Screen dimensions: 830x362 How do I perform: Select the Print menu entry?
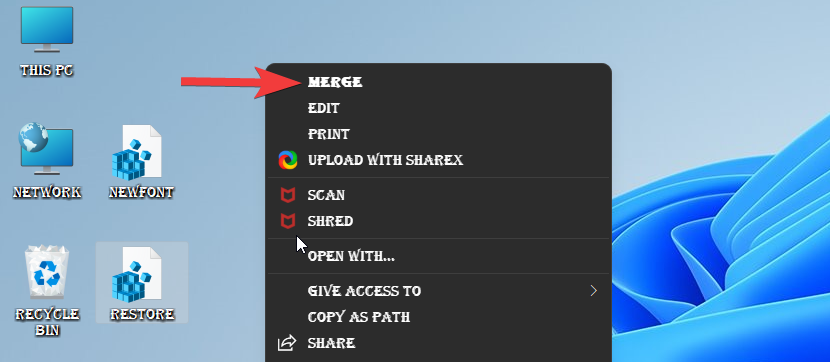[328, 134]
